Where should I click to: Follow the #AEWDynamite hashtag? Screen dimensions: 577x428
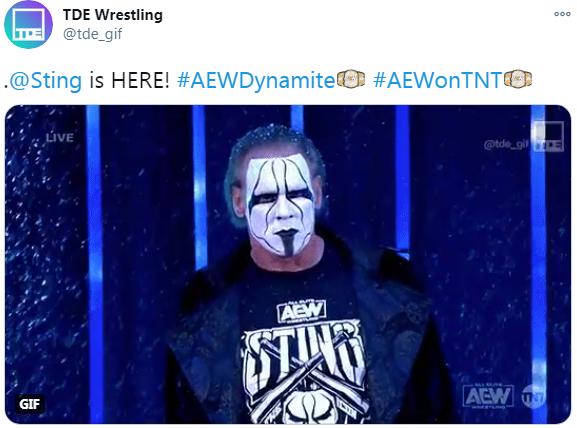point(256,80)
